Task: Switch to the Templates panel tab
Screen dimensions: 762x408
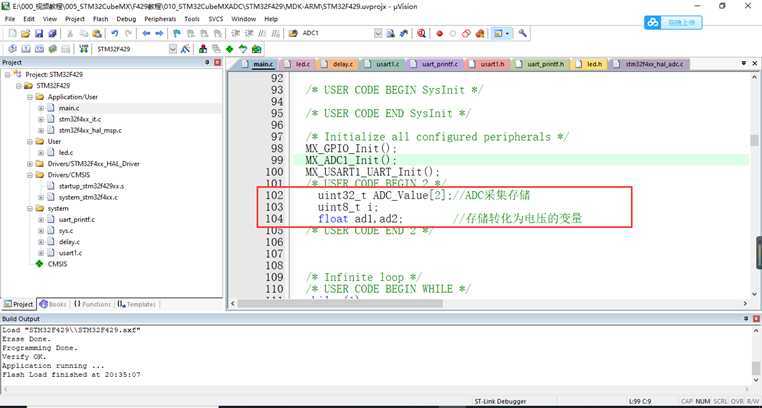Action: 137,304
